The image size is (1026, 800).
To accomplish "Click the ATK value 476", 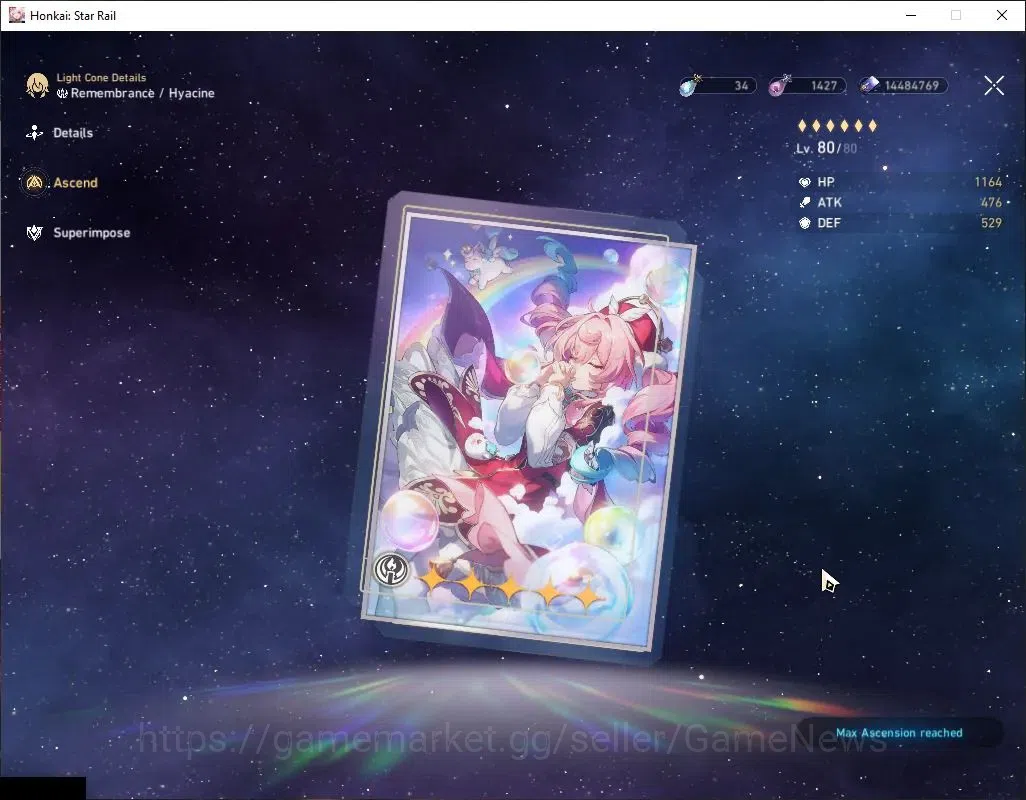I will point(991,203).
